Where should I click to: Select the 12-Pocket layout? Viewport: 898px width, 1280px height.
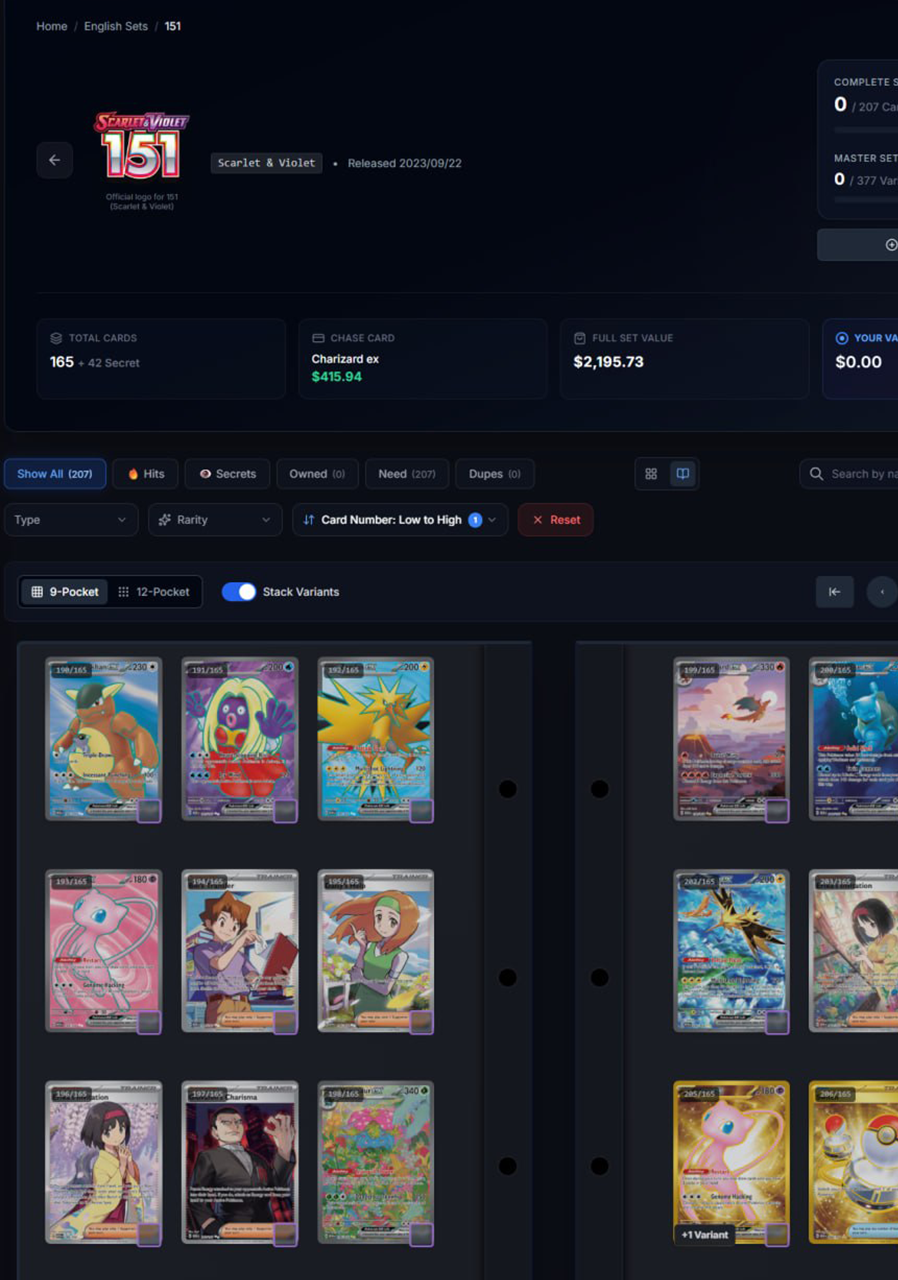click(154, 592)
